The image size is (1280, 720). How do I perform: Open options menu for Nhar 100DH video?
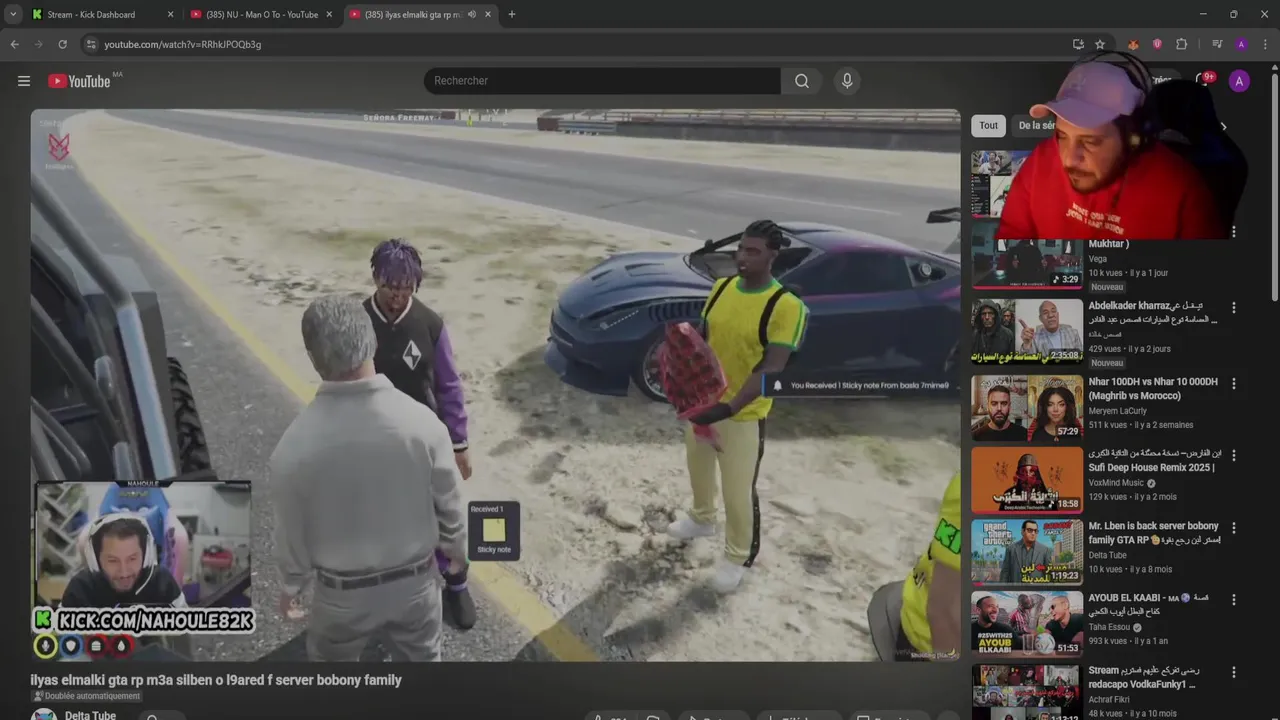(x=1233, y=383)
